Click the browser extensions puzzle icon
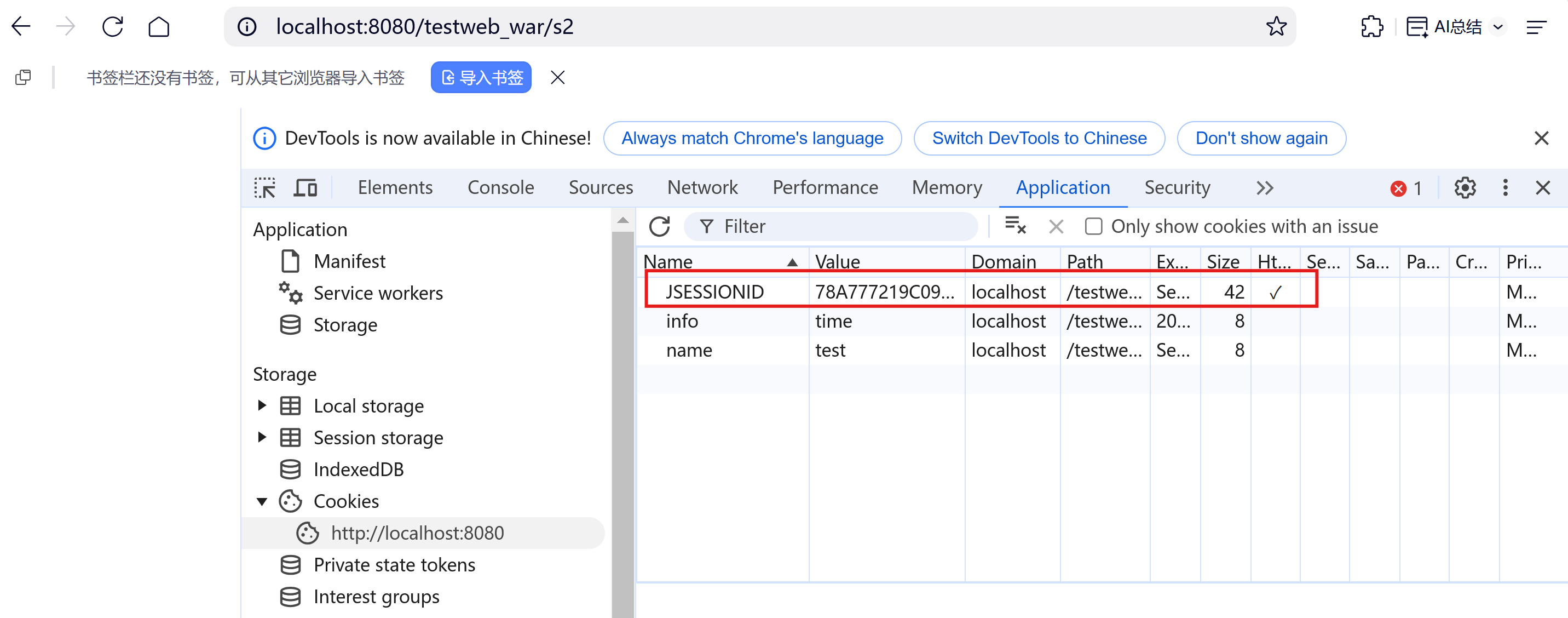This screenshot has height=618, width=1568. [1371, 26]
